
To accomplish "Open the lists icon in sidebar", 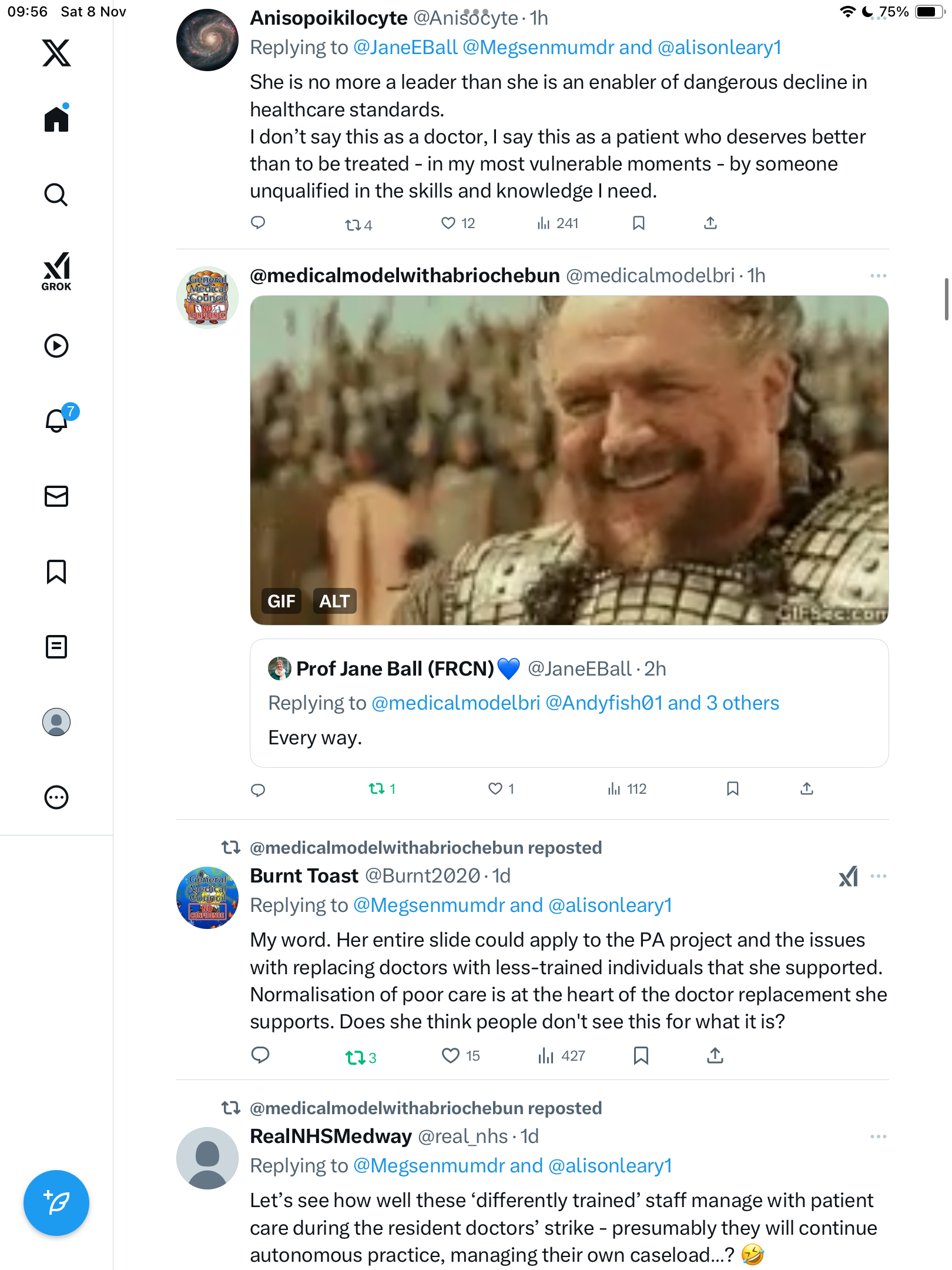I will pyautogui.click(x=56, y=647).
